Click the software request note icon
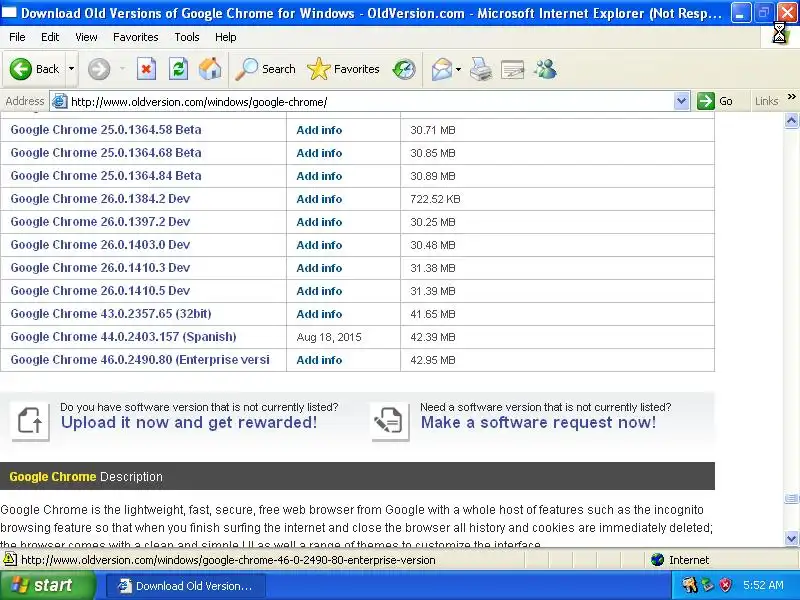 390,421
